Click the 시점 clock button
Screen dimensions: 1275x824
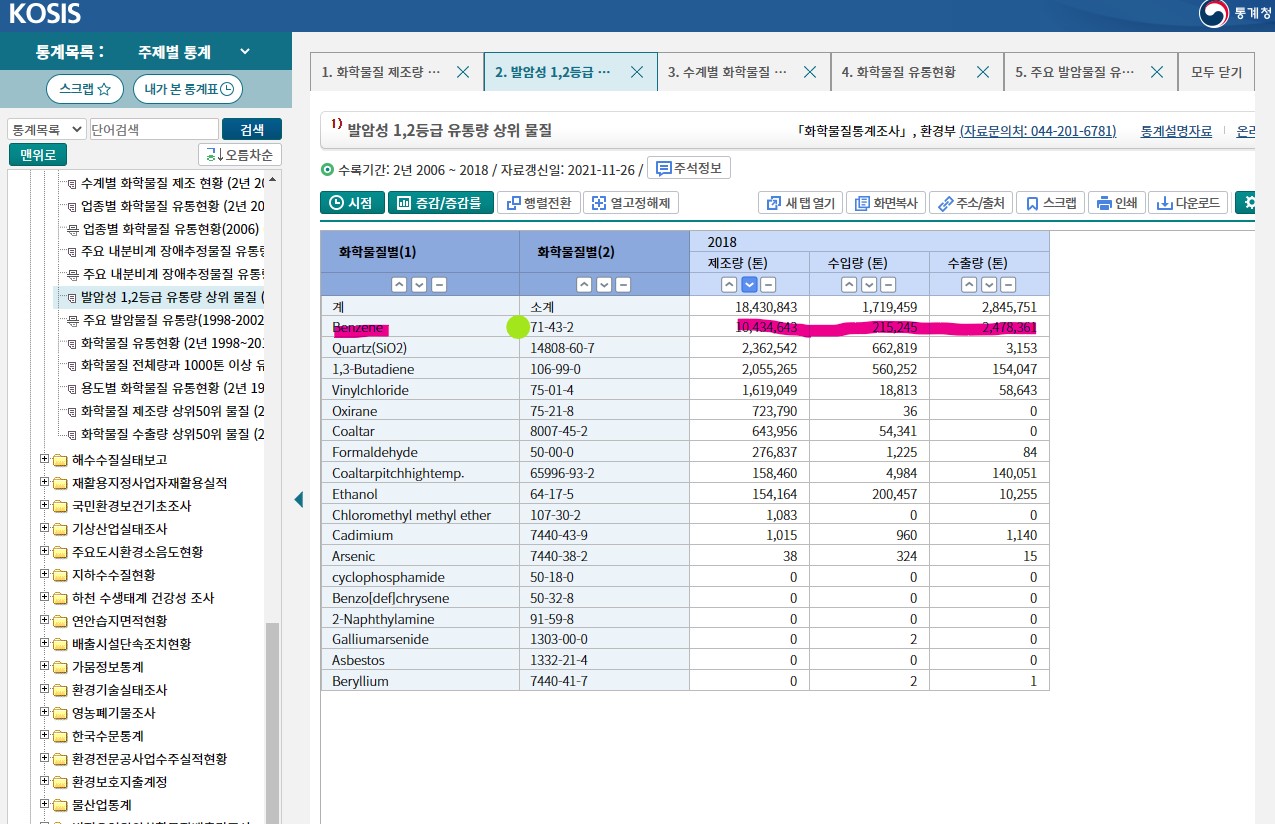pyautogui.click(x=352, y=203)
